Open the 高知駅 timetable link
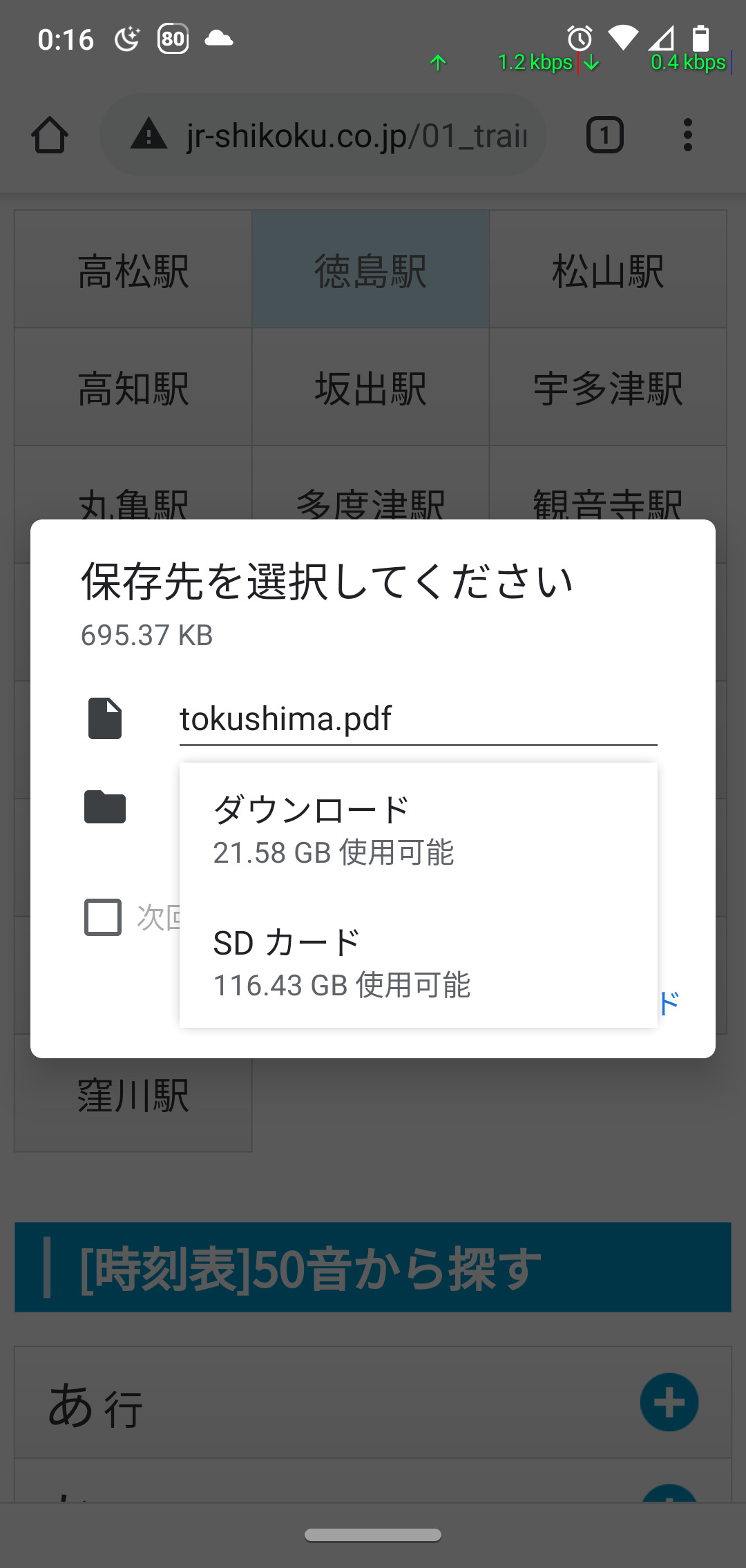Viewport: 746px width, 1568px height. tap(133, 388)
